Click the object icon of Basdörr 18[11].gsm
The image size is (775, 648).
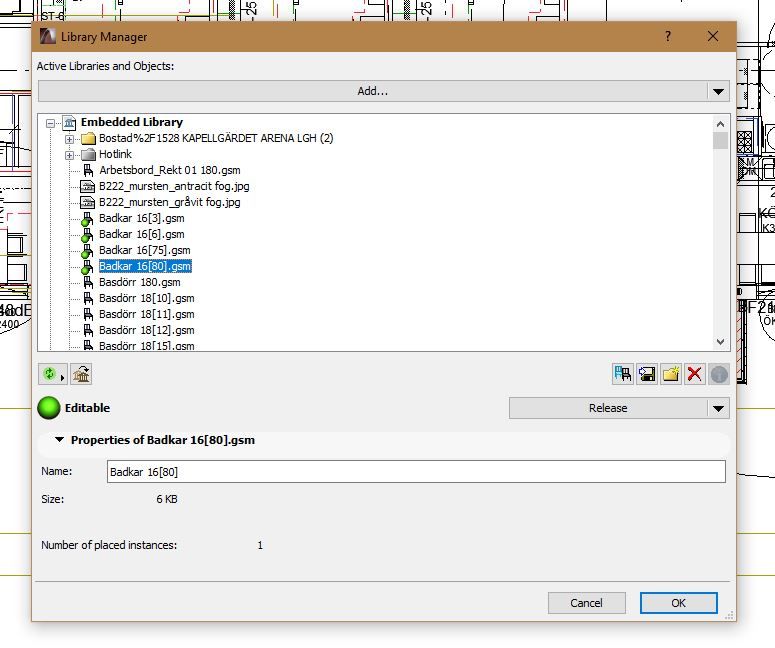tap(88, 314)
